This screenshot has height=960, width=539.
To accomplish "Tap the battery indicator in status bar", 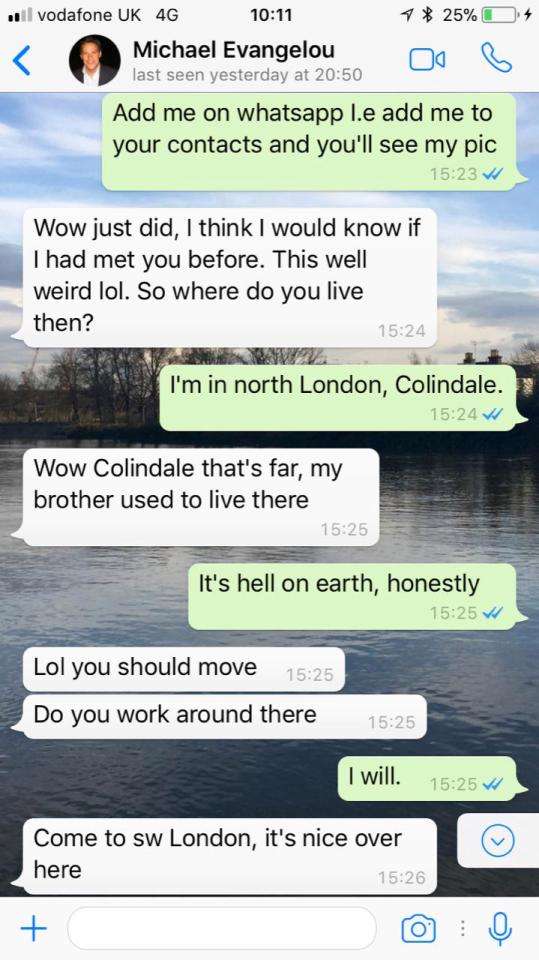I will pos(500,15).
